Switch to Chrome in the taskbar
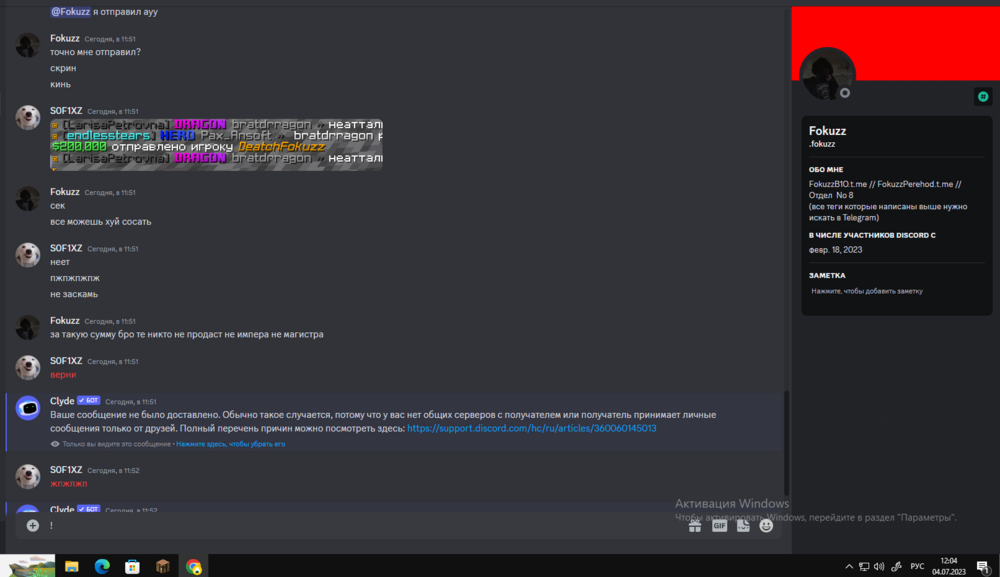1000x577 pixels. (x=193, y=566)
